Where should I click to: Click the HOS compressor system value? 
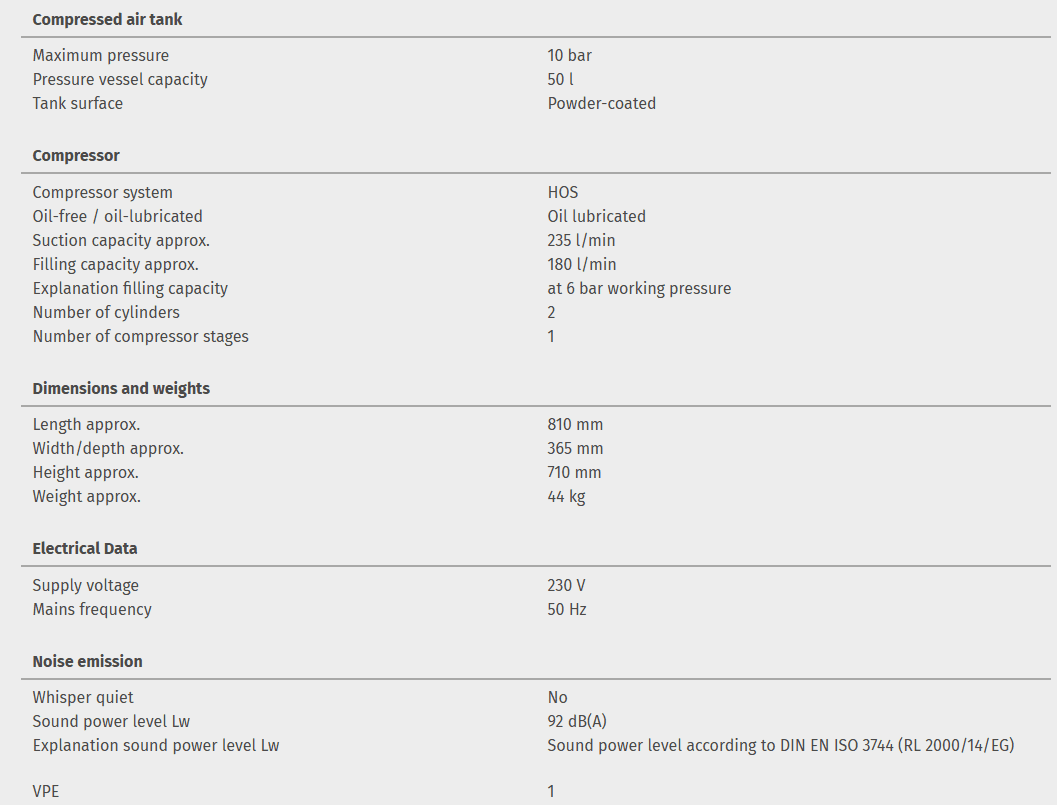(562, 192)
